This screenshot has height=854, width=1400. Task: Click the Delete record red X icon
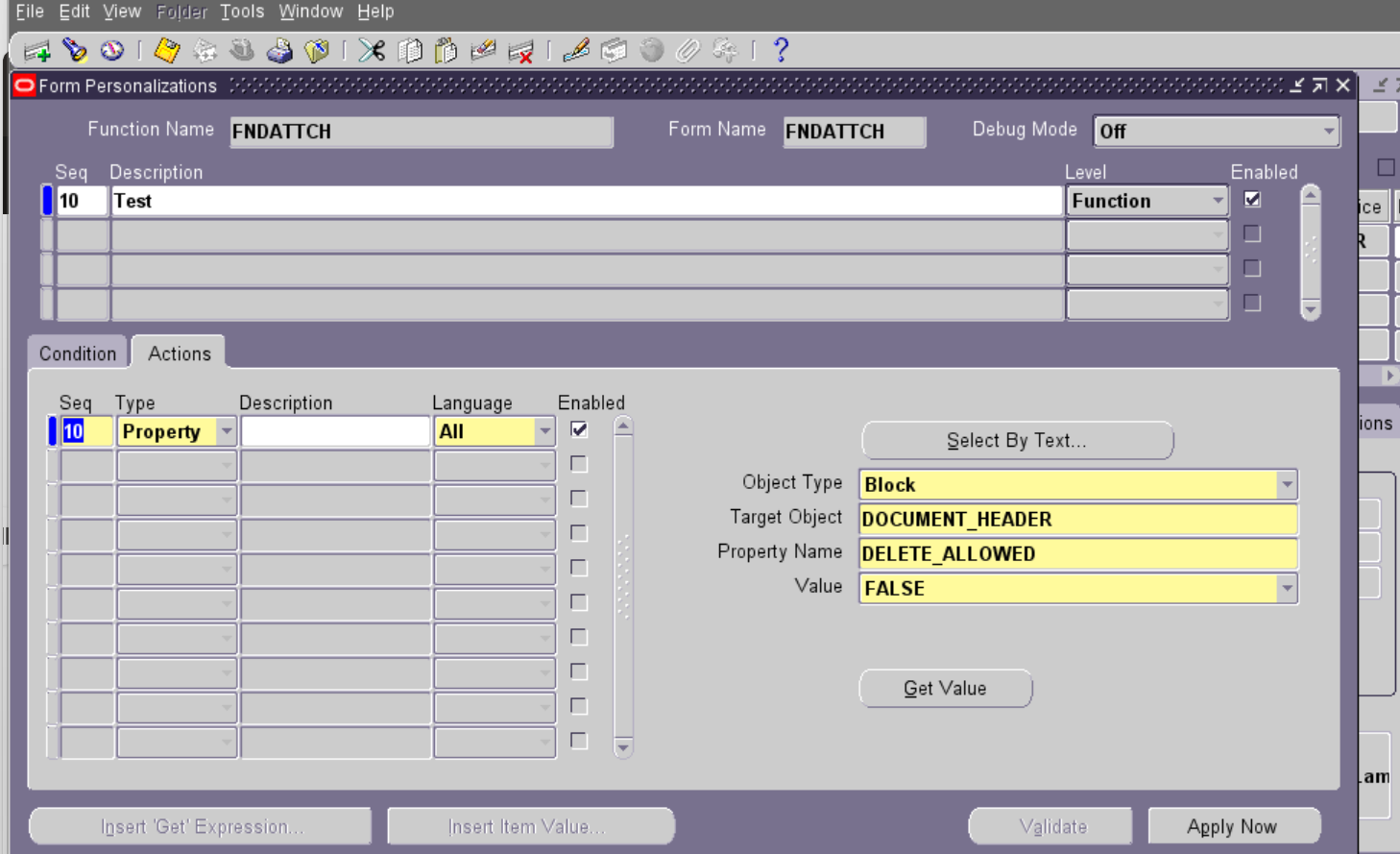(x=521, y=51)
